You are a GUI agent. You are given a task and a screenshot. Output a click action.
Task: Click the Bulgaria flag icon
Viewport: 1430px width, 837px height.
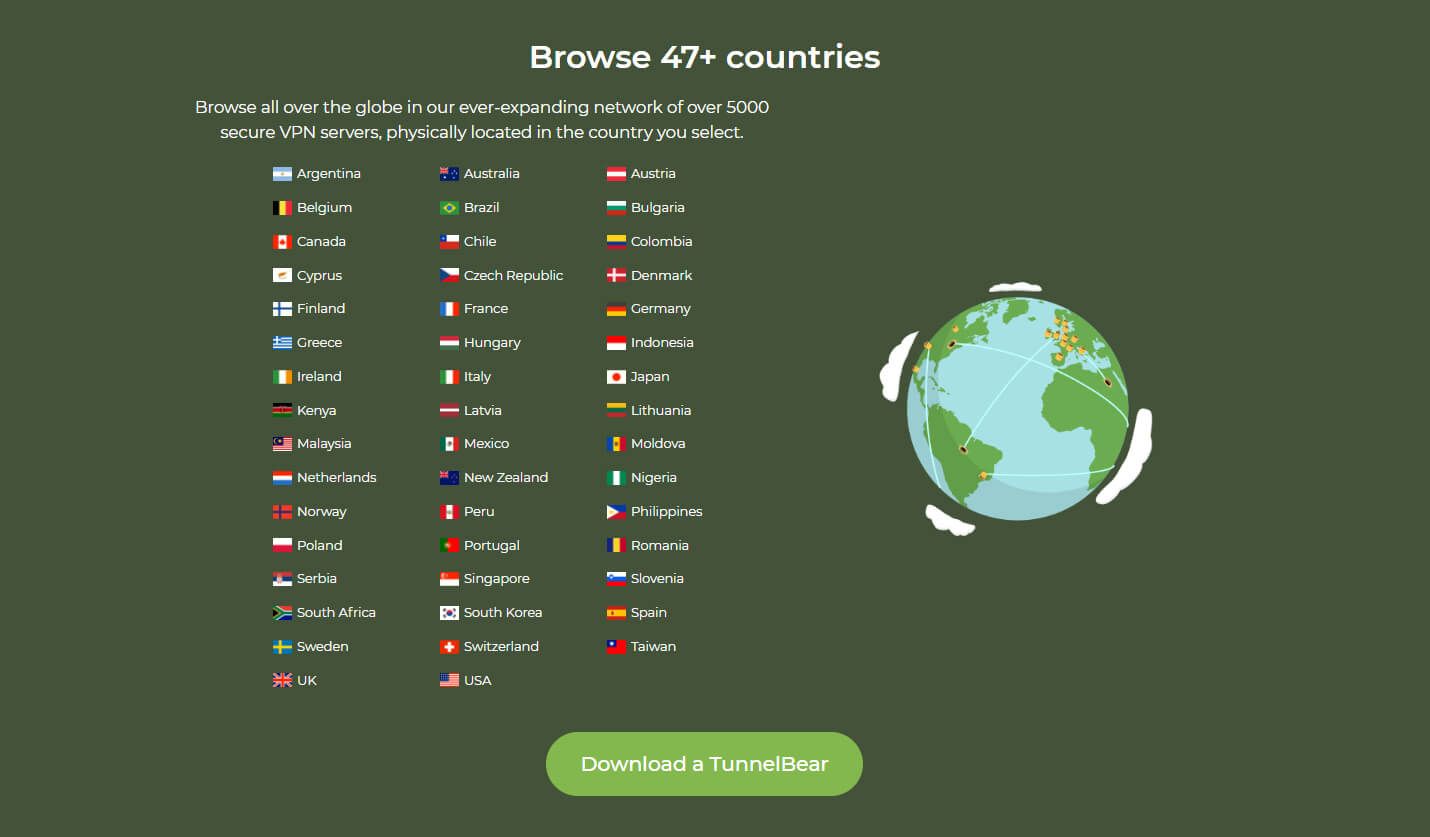point(616,208)
